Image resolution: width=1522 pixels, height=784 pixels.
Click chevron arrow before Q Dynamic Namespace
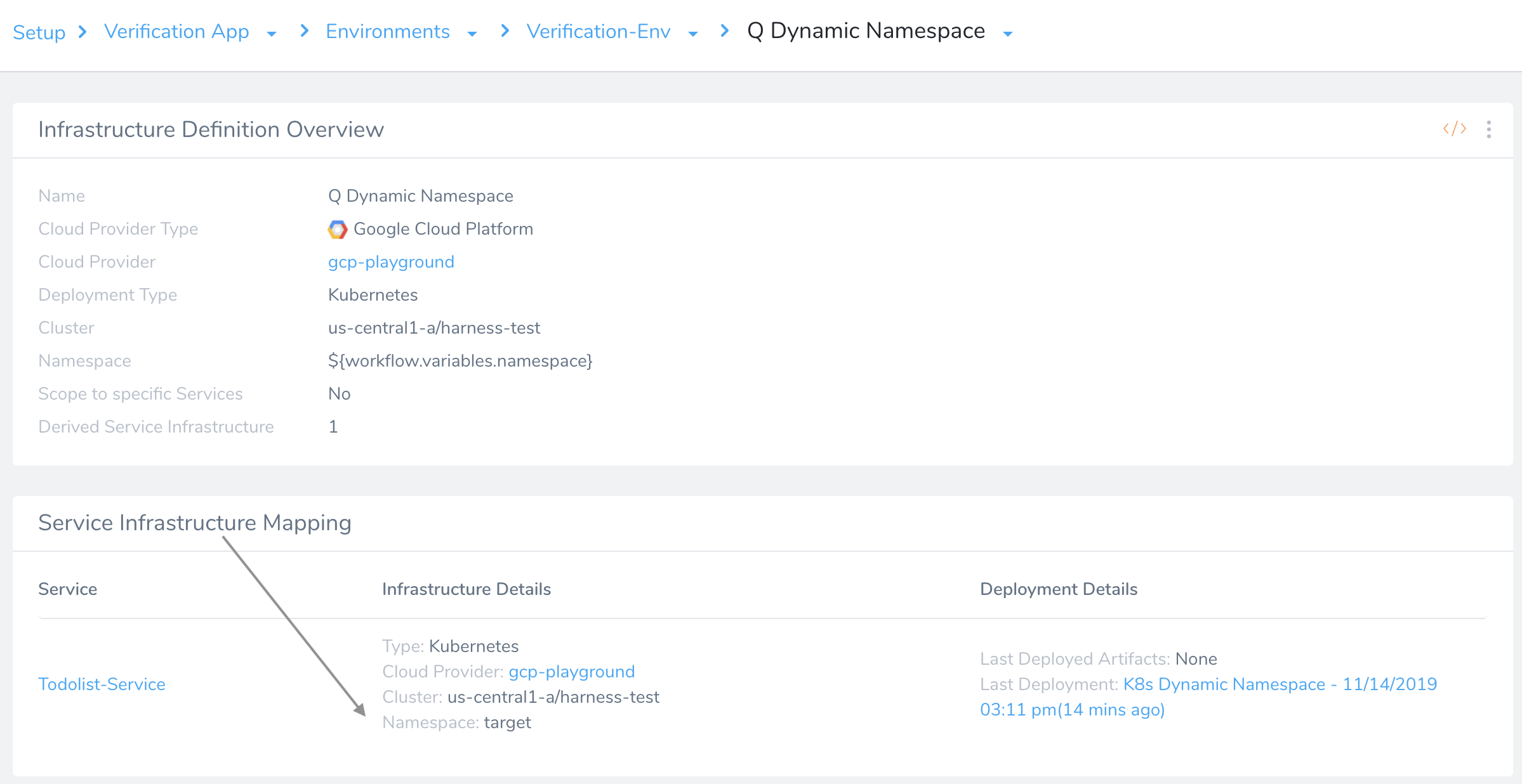point(725,30)
